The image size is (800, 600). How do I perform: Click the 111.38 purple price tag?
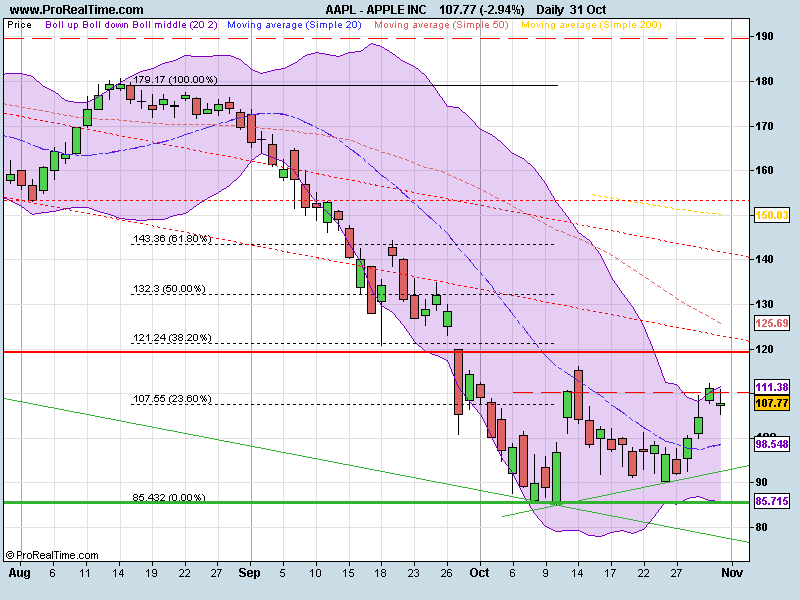point(772,387)
